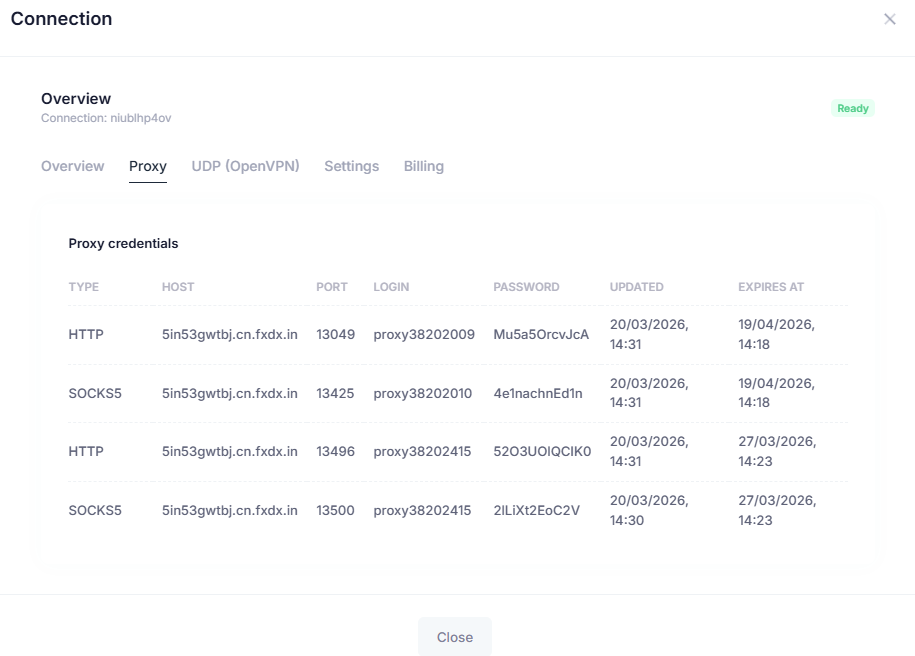
Task: Go to the Settings tab
Action: (x=351, y=166)
